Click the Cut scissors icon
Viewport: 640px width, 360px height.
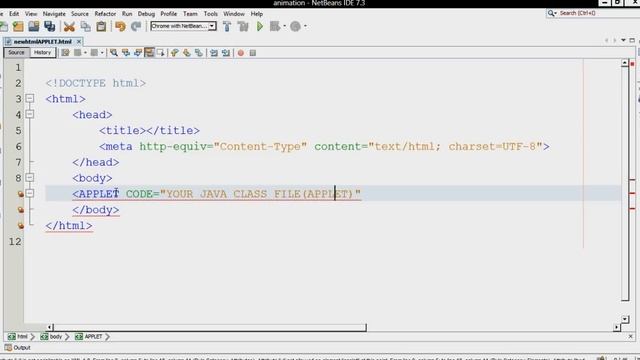click(x=69, y=27)
